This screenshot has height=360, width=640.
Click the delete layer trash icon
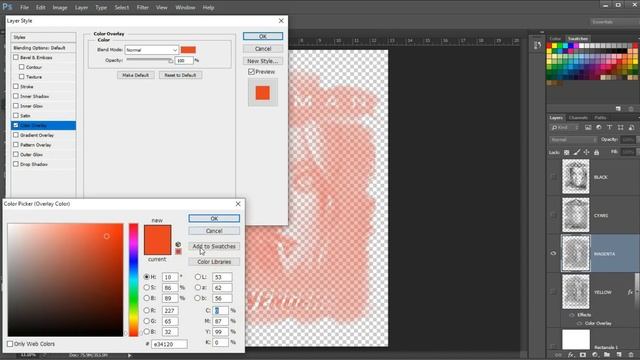(x=631, y=355)
